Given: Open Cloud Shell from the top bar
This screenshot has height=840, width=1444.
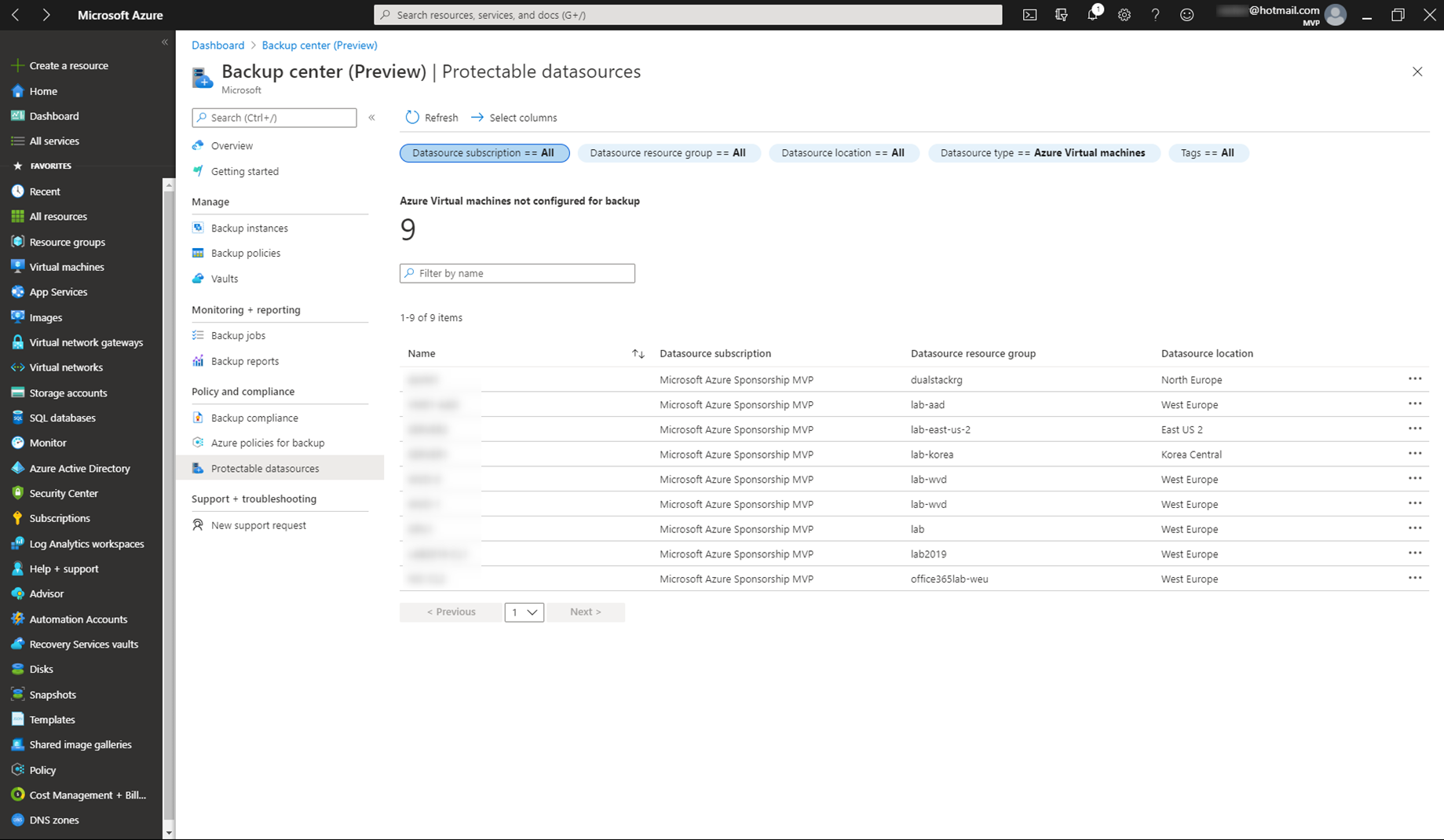Looking at the screenshot, I should click(x=1029, y=15).
